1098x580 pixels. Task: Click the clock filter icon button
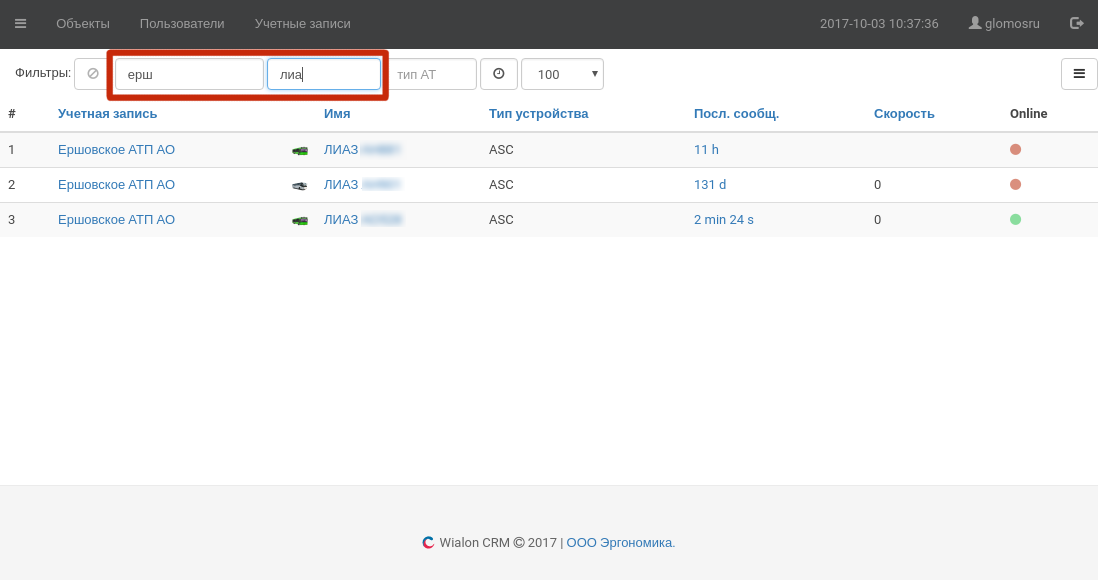(499, 74)
